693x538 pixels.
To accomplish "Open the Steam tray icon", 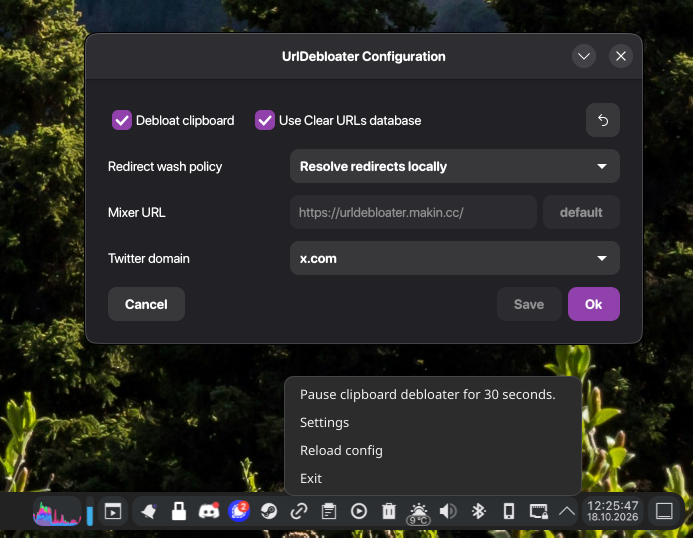I will 269,511.
